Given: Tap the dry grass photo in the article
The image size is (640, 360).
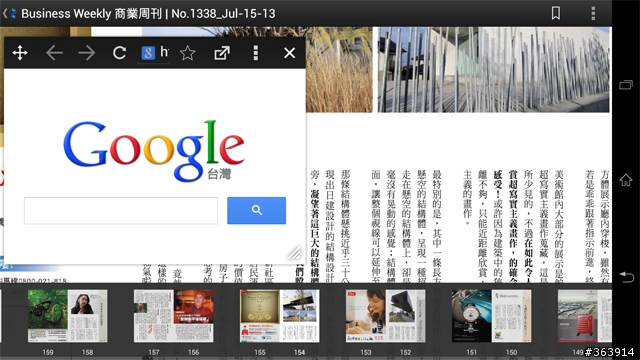Looking at the screenshot, I should point(339,69).
